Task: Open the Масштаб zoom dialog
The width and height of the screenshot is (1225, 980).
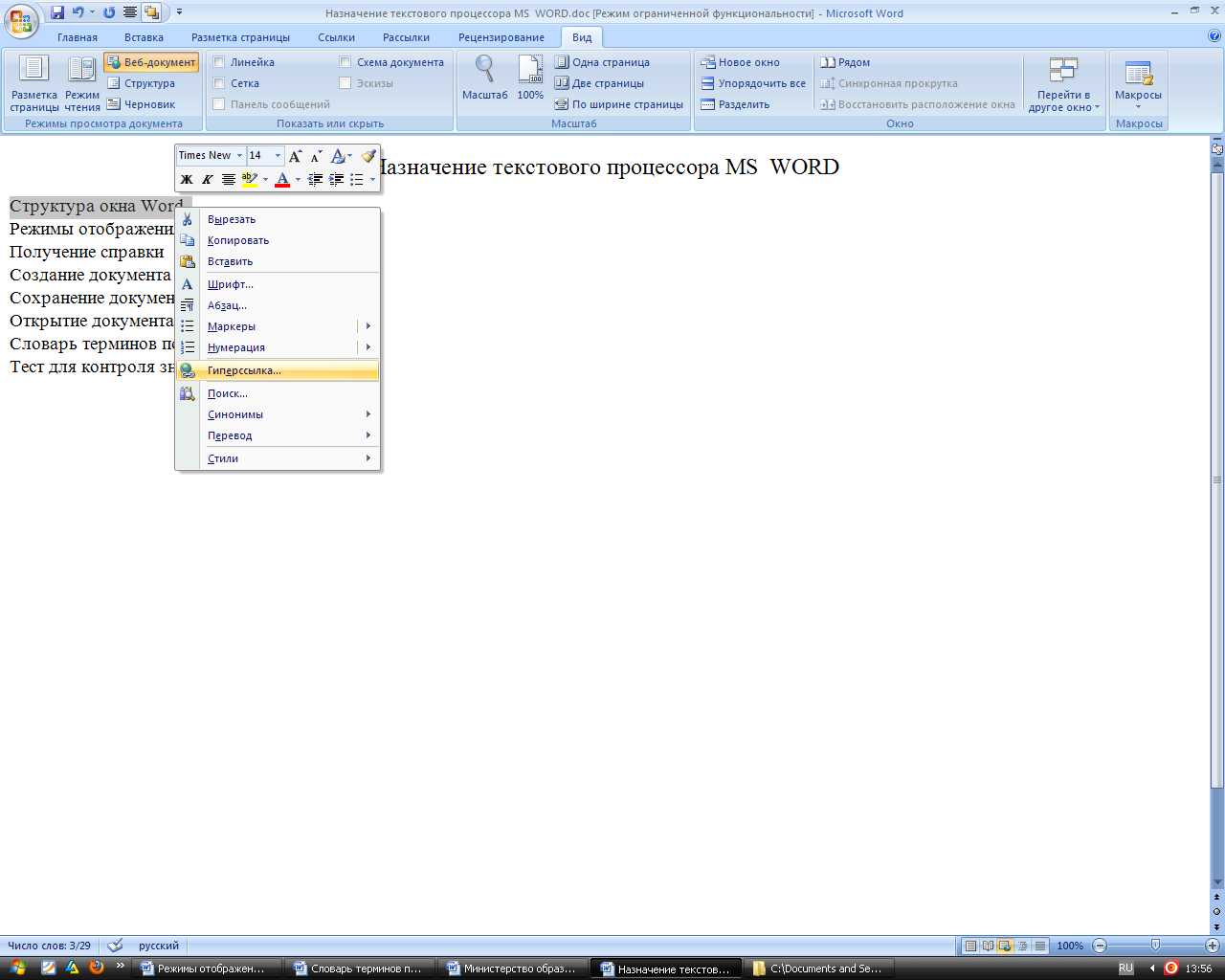Action: pyautogui.click(x=485, y=78)
